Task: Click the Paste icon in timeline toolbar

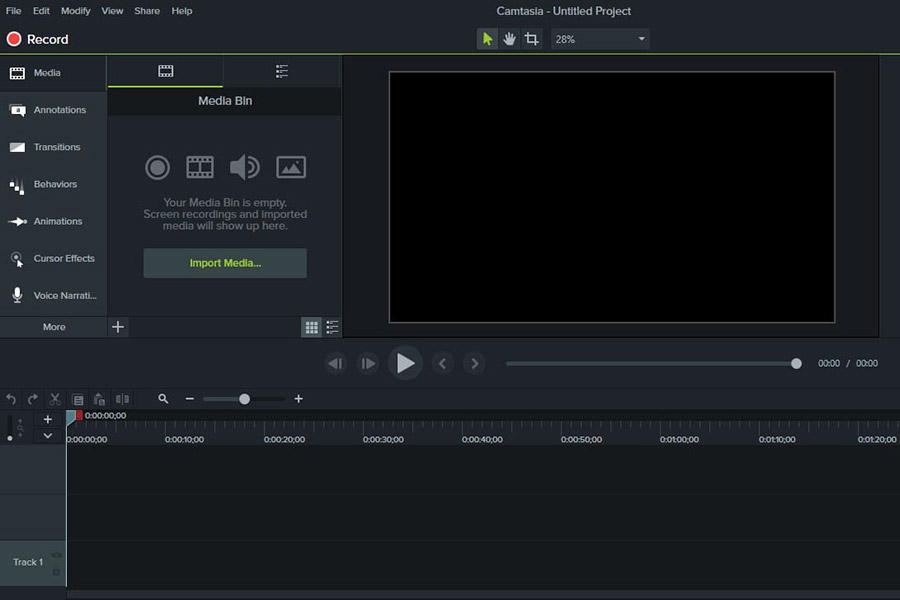Action: [99, 399]
